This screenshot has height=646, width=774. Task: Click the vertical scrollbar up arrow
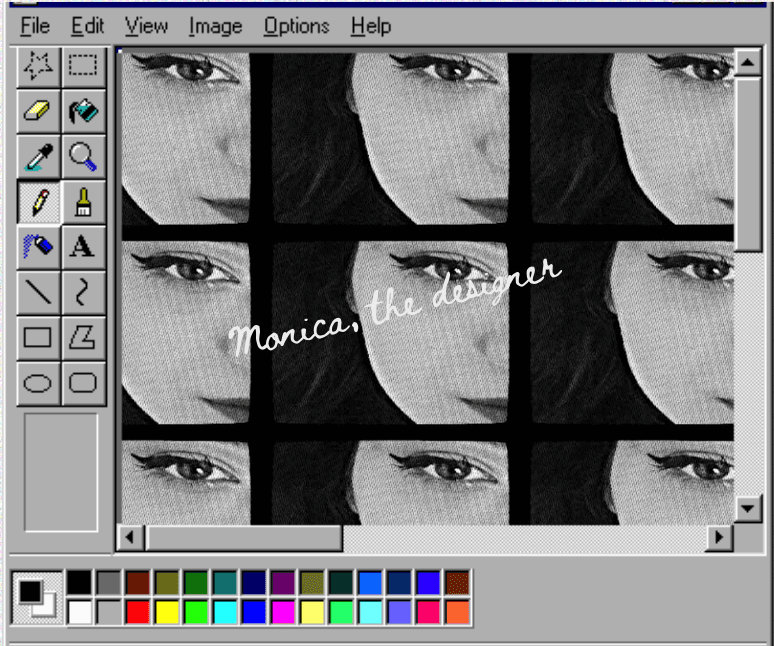(x=748, y=65)
